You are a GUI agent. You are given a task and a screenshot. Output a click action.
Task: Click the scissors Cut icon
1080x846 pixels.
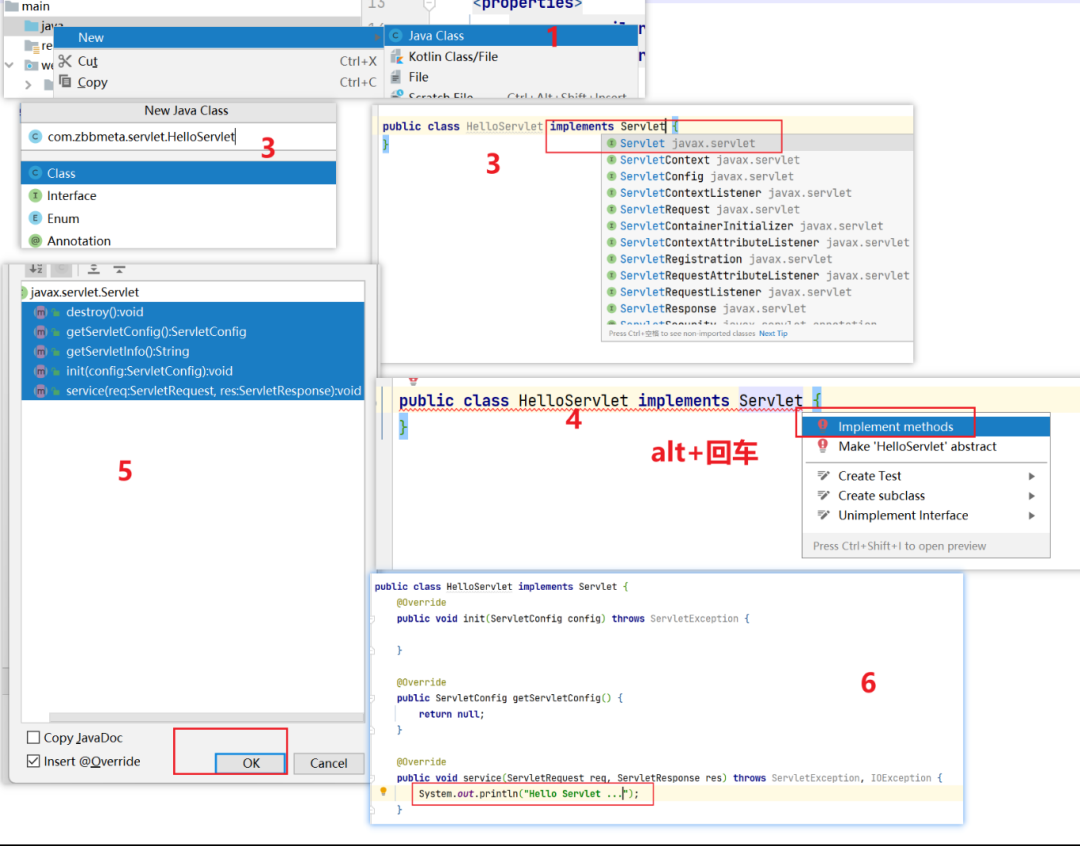click(x=65, y=61)
